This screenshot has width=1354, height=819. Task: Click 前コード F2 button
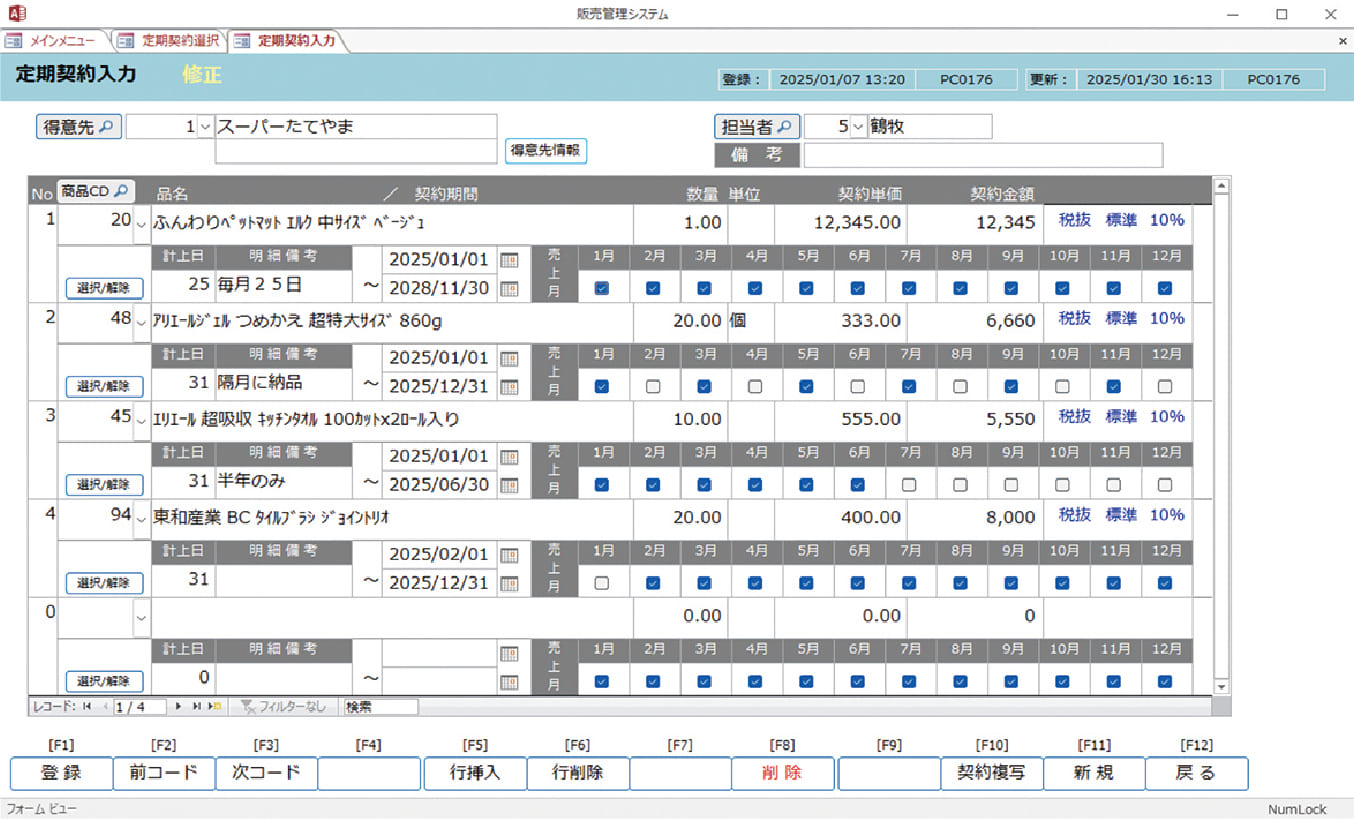(164, 773)
